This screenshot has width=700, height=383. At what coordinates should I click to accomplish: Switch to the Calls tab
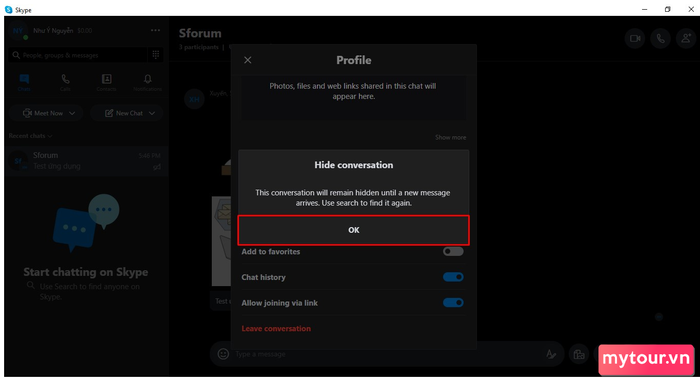click(65, 83)
